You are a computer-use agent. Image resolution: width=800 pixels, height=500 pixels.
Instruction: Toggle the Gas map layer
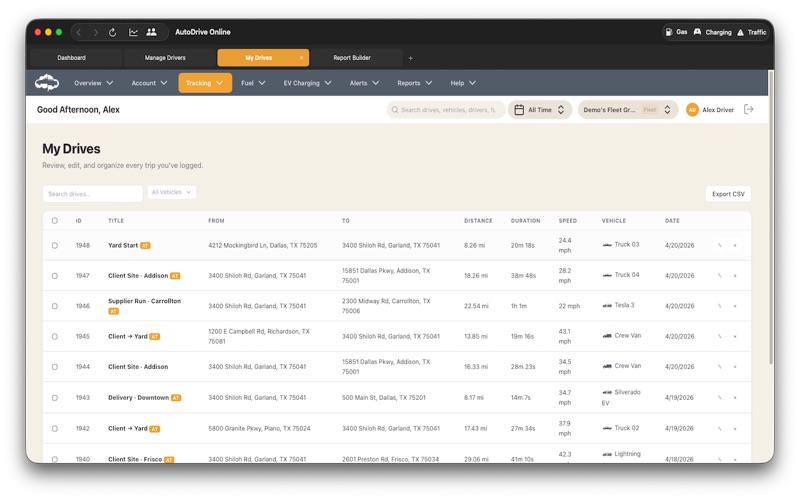(x=676, y=32)
